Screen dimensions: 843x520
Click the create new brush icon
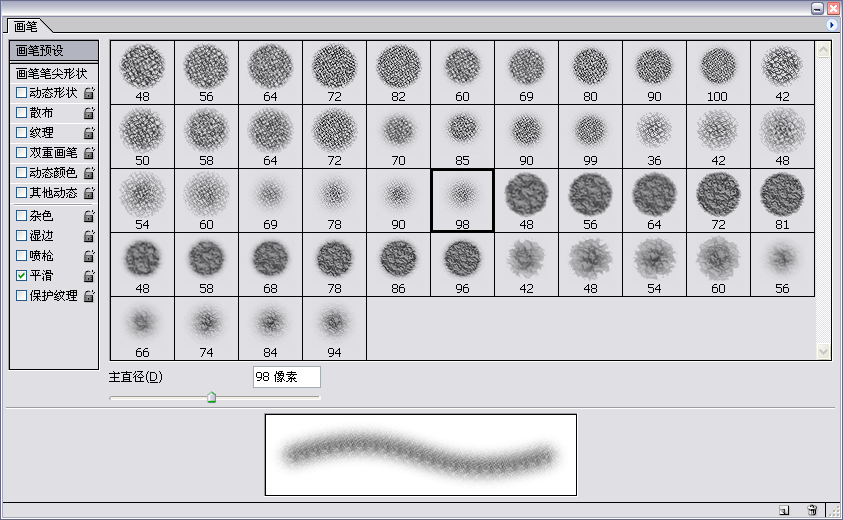pos(784,510)
